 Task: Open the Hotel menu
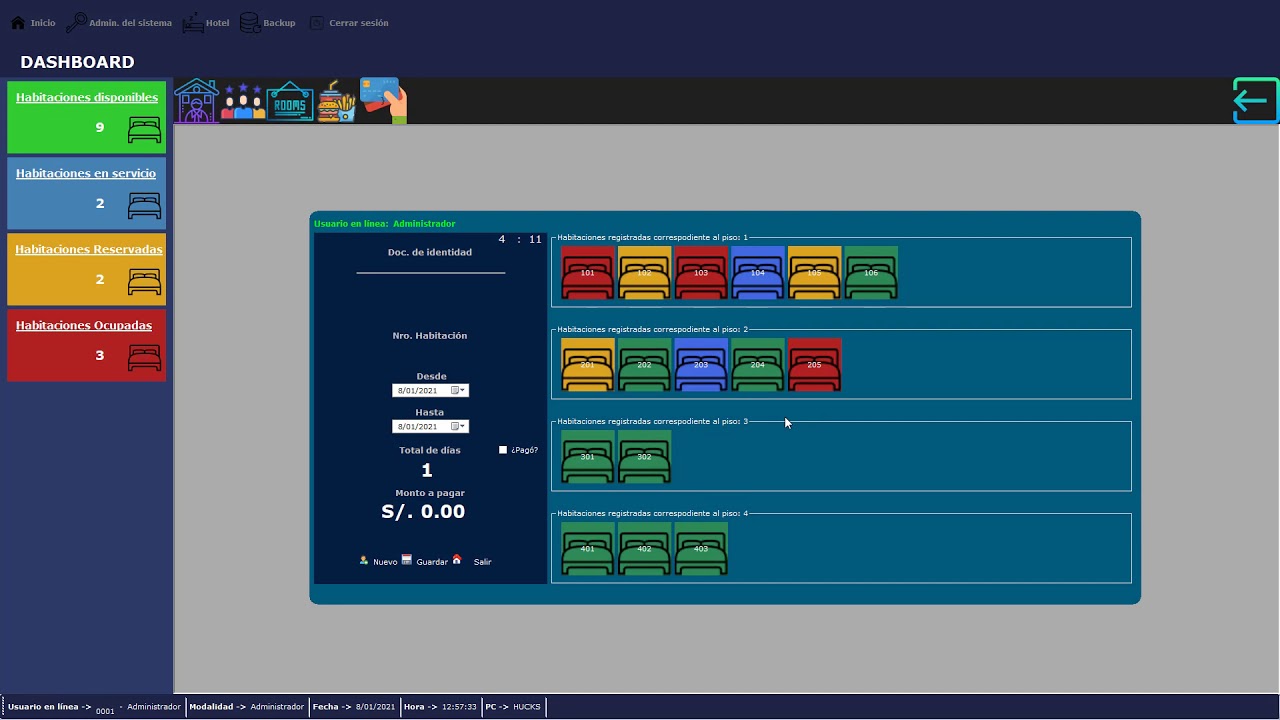click(207, 23)
